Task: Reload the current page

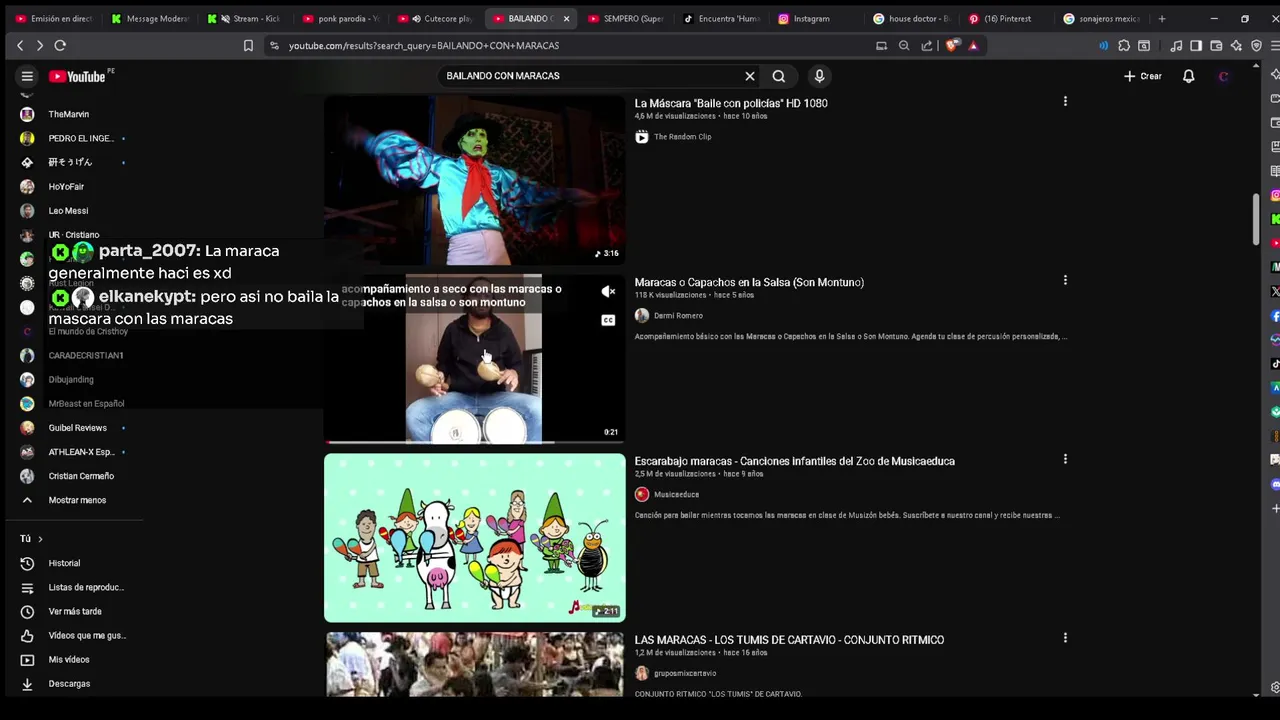Action: click(x=60, y=45)
